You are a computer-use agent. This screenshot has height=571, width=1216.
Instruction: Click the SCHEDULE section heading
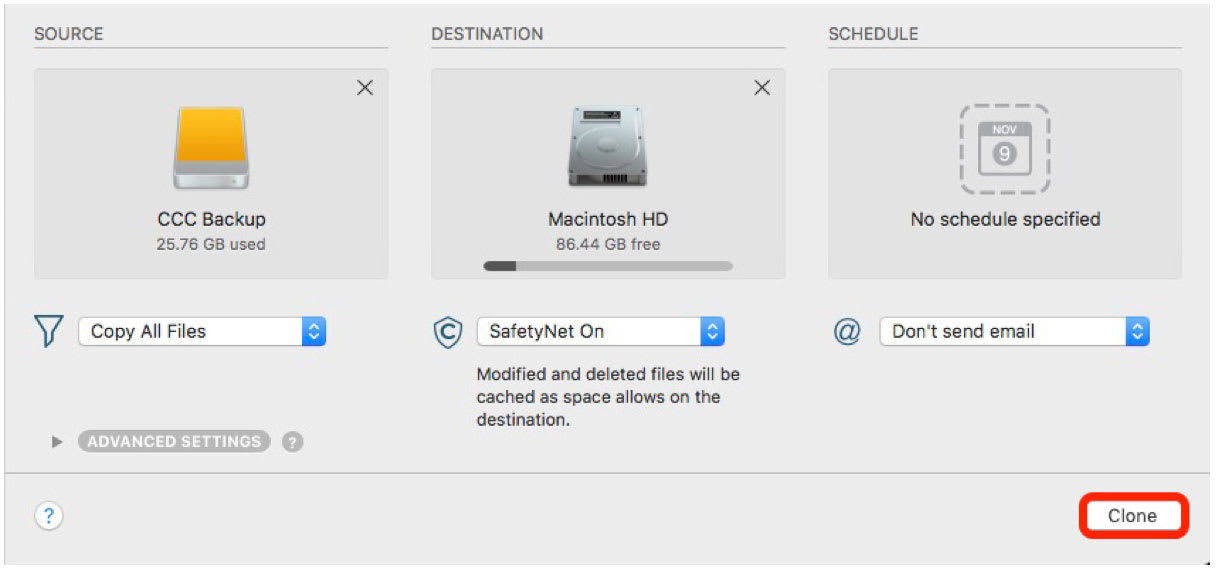(873, 34)
